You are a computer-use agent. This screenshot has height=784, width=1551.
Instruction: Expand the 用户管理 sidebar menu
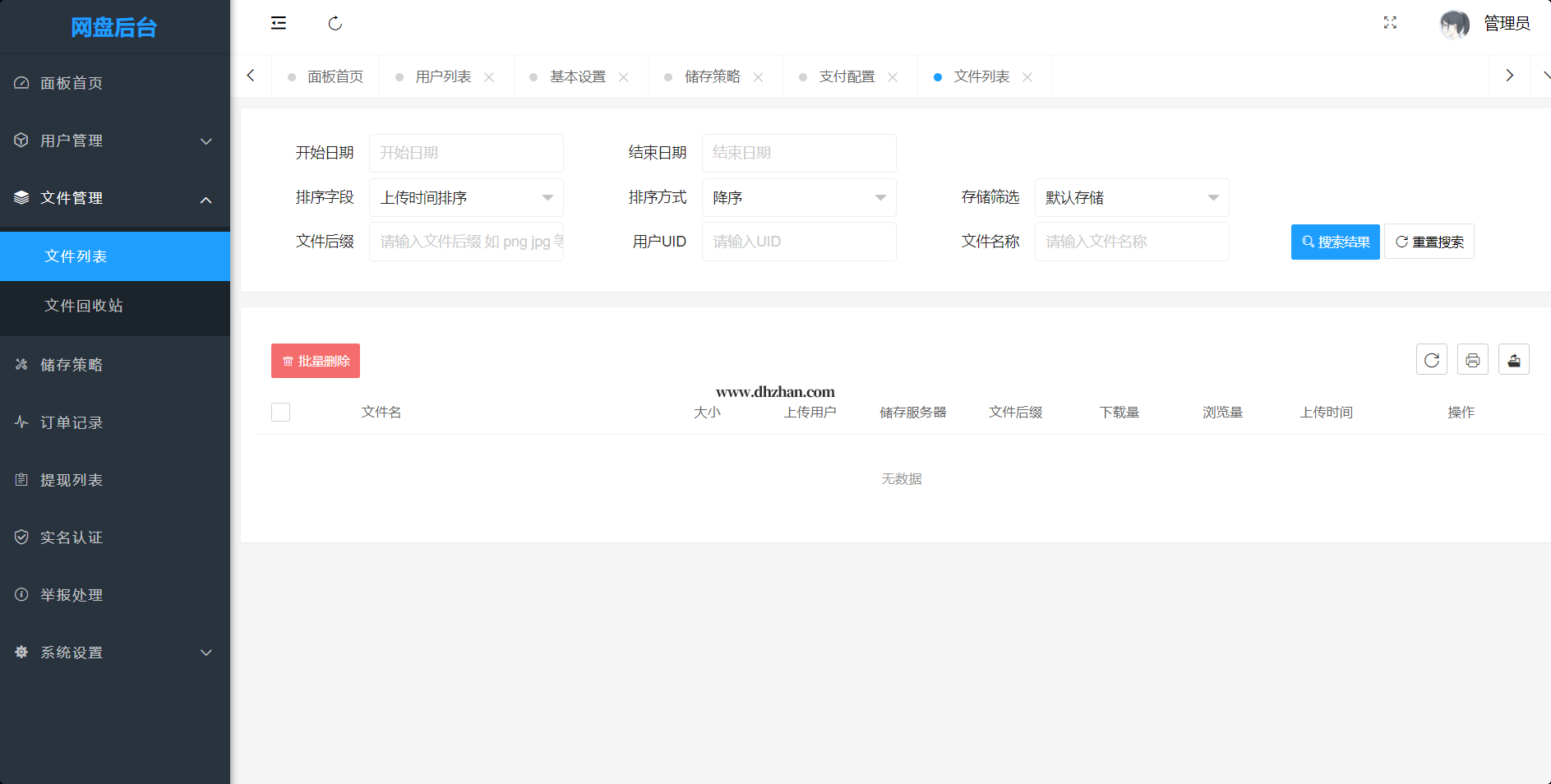(x=115, y=141)
